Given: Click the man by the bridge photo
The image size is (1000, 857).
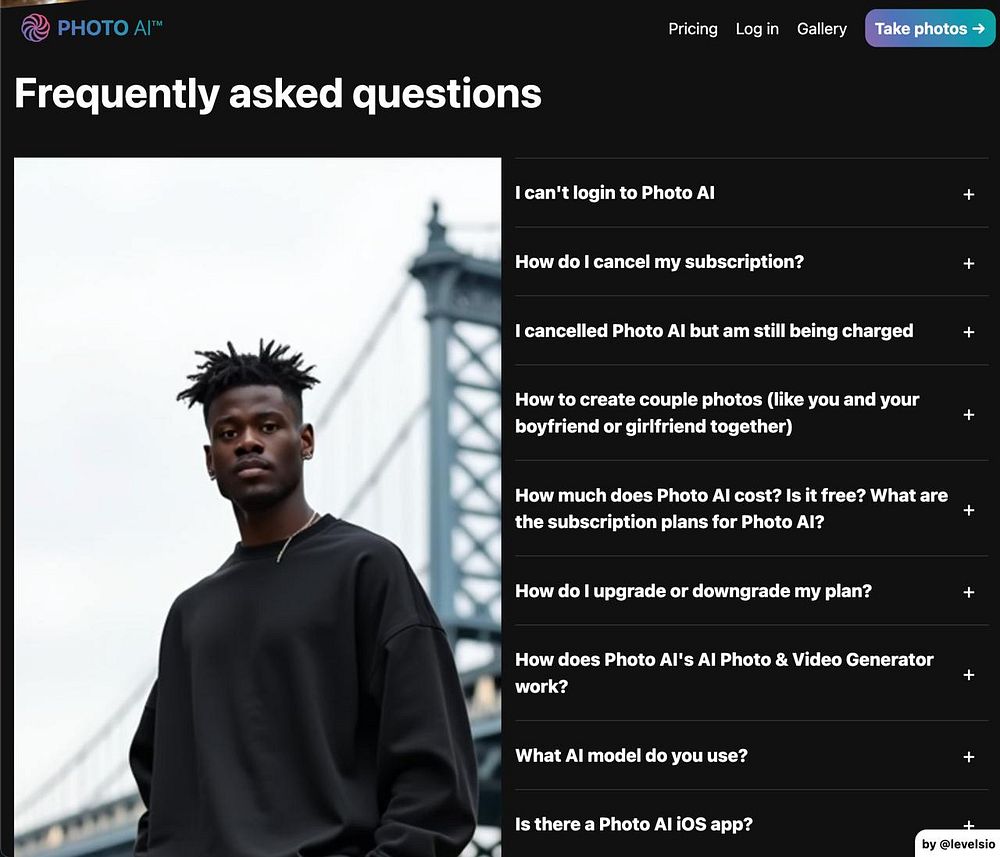Looking at the screenshot, I should tap(258, 507).
